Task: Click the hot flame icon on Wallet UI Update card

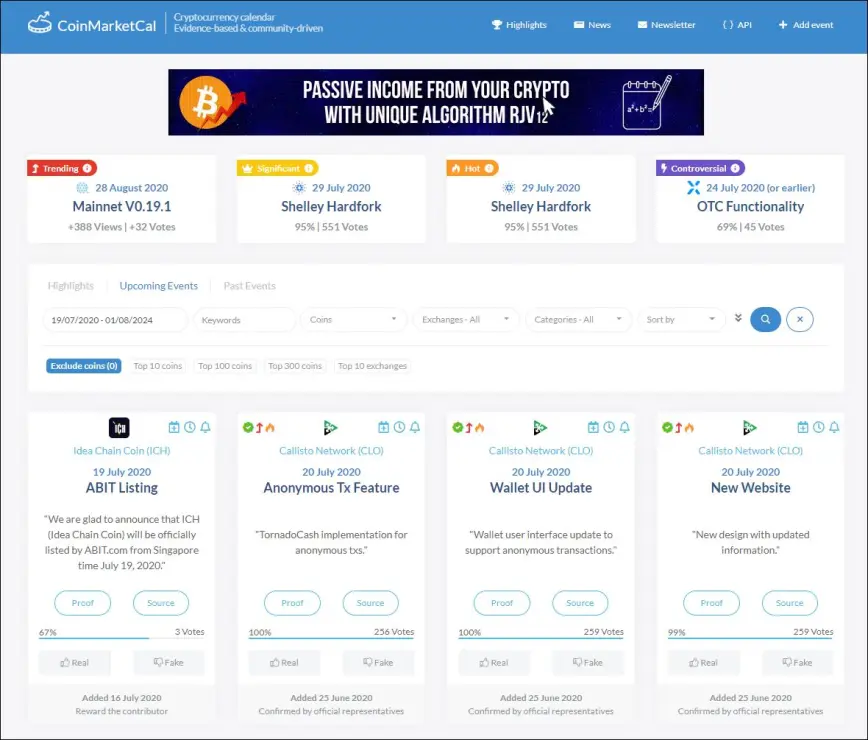Action: click(x=479, y=427)
